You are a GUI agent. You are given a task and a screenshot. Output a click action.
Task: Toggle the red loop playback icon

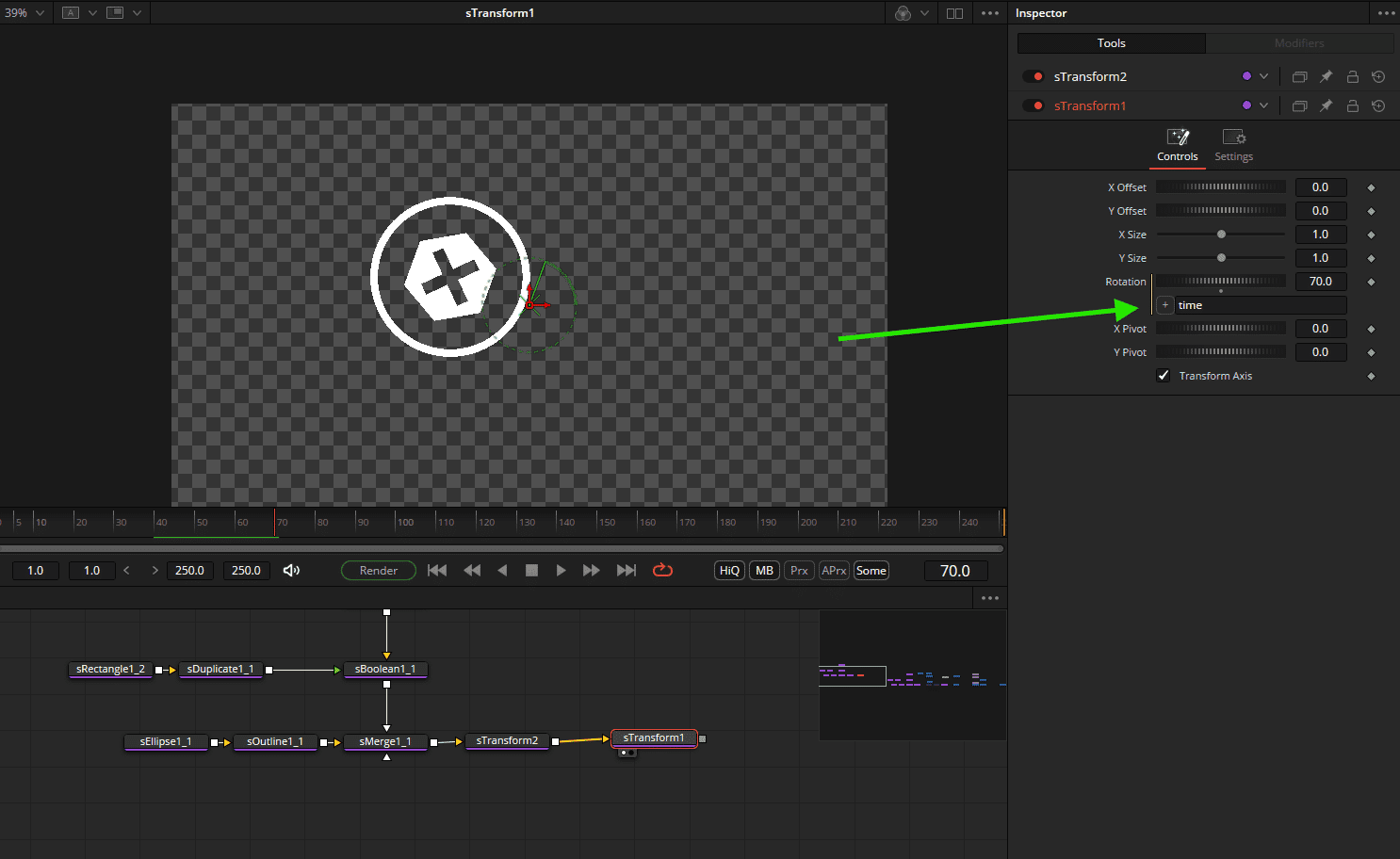[x=662, y=570]
